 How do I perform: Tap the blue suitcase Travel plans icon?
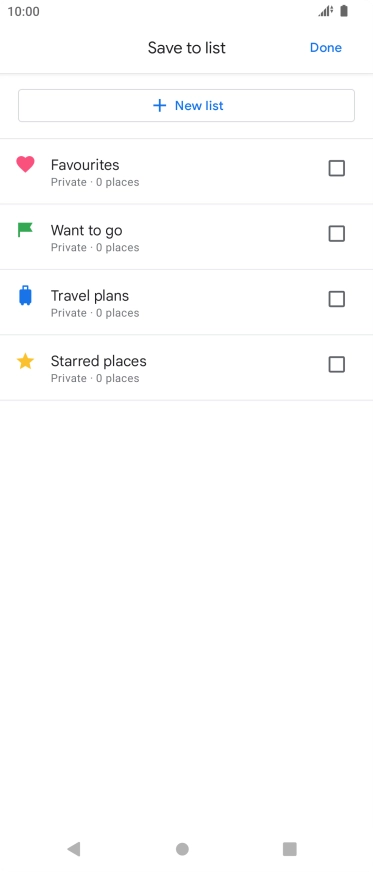[25, 295]
